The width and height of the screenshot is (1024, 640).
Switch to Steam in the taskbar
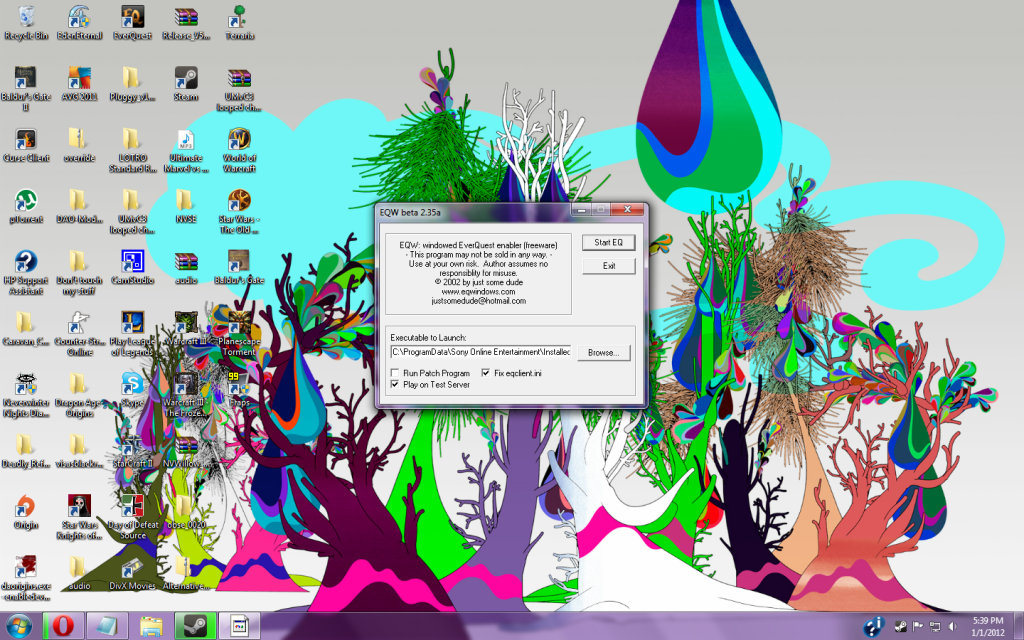tap(195, 627)
